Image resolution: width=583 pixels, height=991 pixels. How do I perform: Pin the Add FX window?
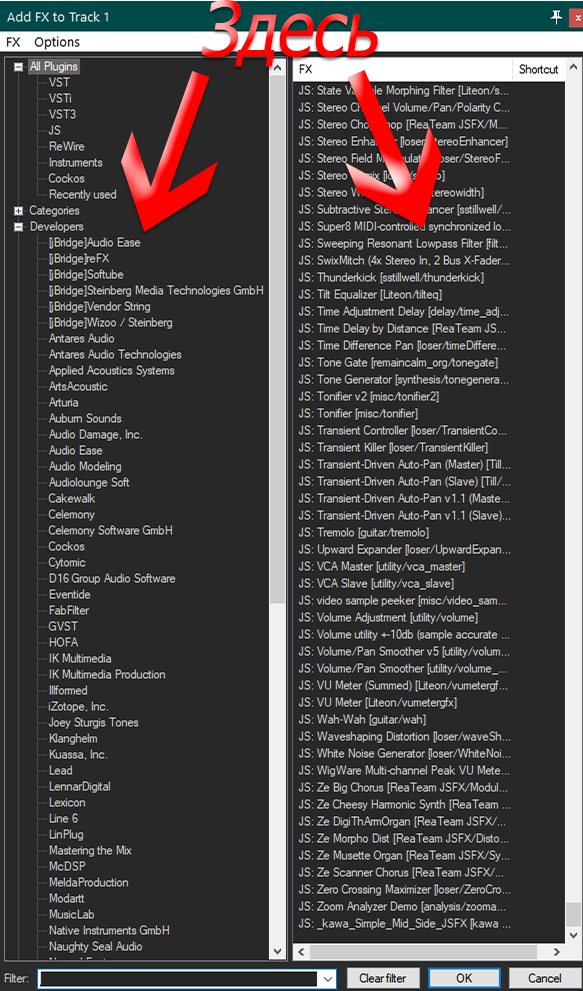[x=556, y=17]
